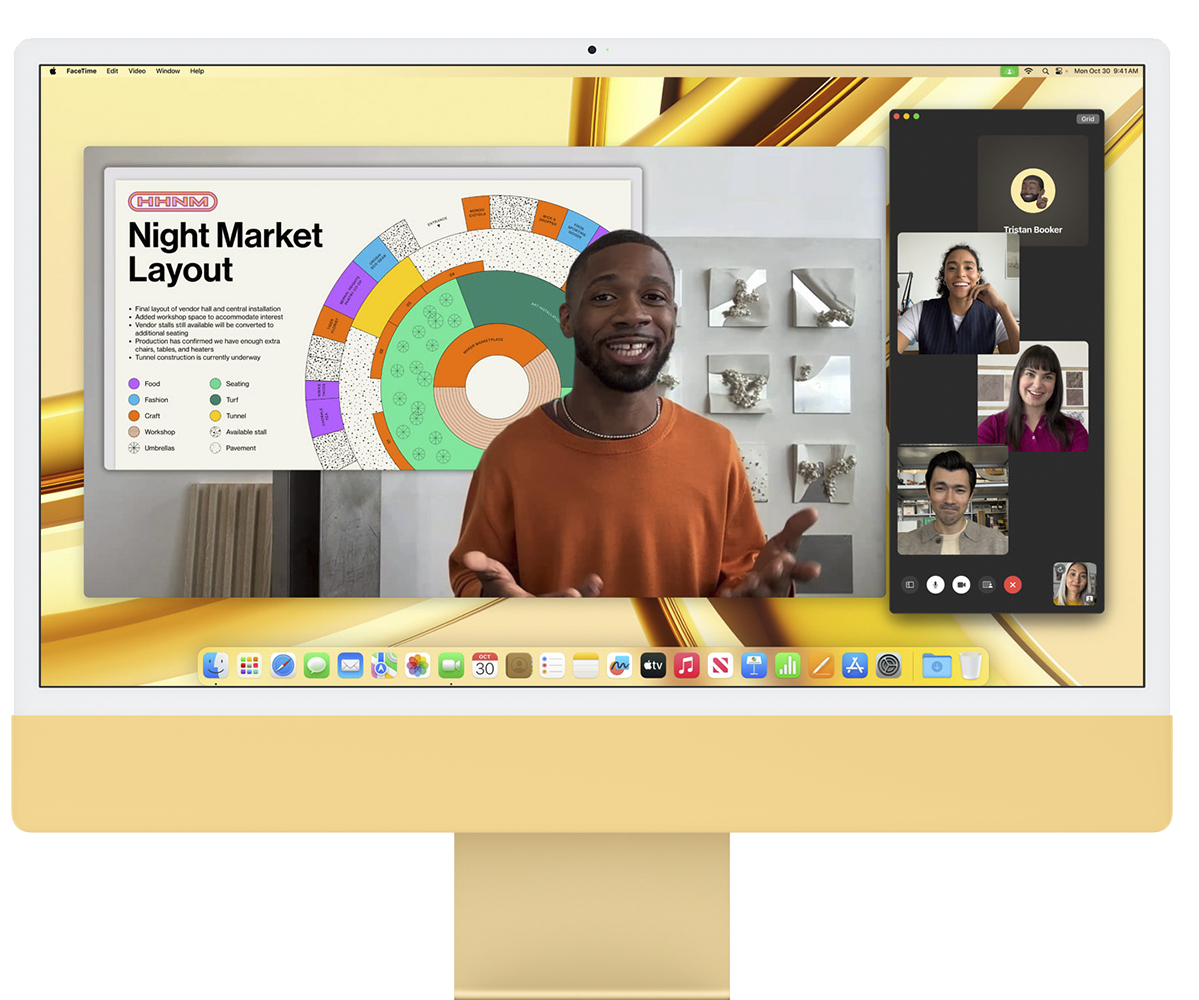Screen dimensions: 1199x1000
Task: Open Freeform from the Dock
Action: coord(619,666)
